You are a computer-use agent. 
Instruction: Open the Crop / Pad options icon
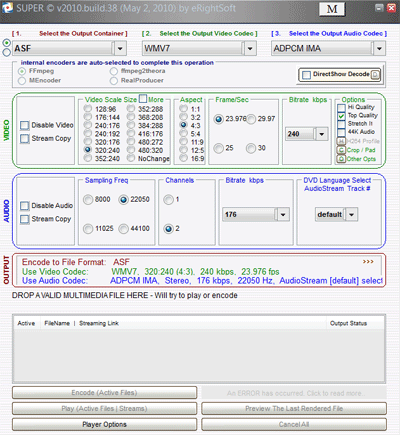[341, 150]
